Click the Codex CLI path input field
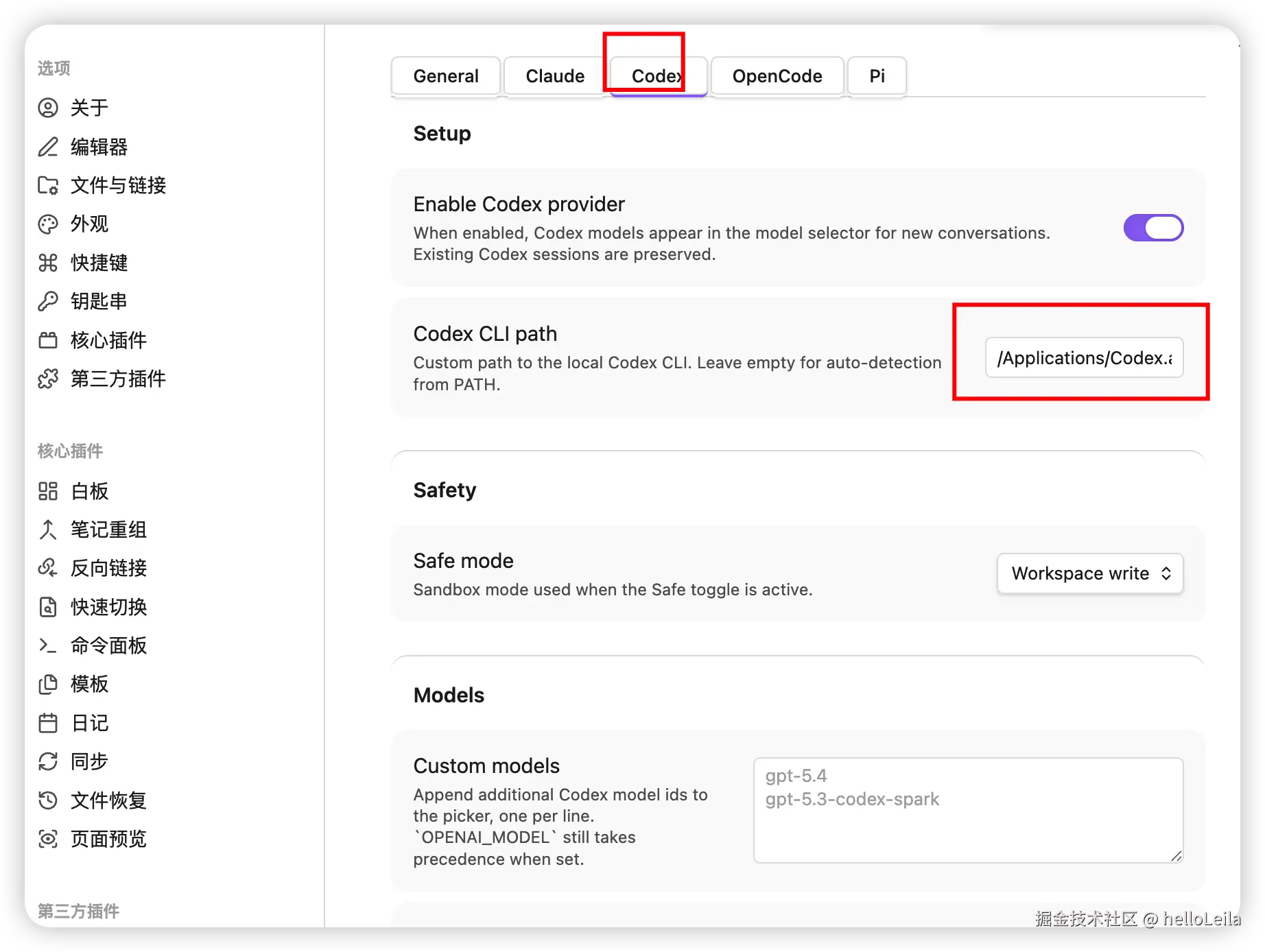Image resolution: width=1265 pixels, height=952 pixels. coord(1085,357)
